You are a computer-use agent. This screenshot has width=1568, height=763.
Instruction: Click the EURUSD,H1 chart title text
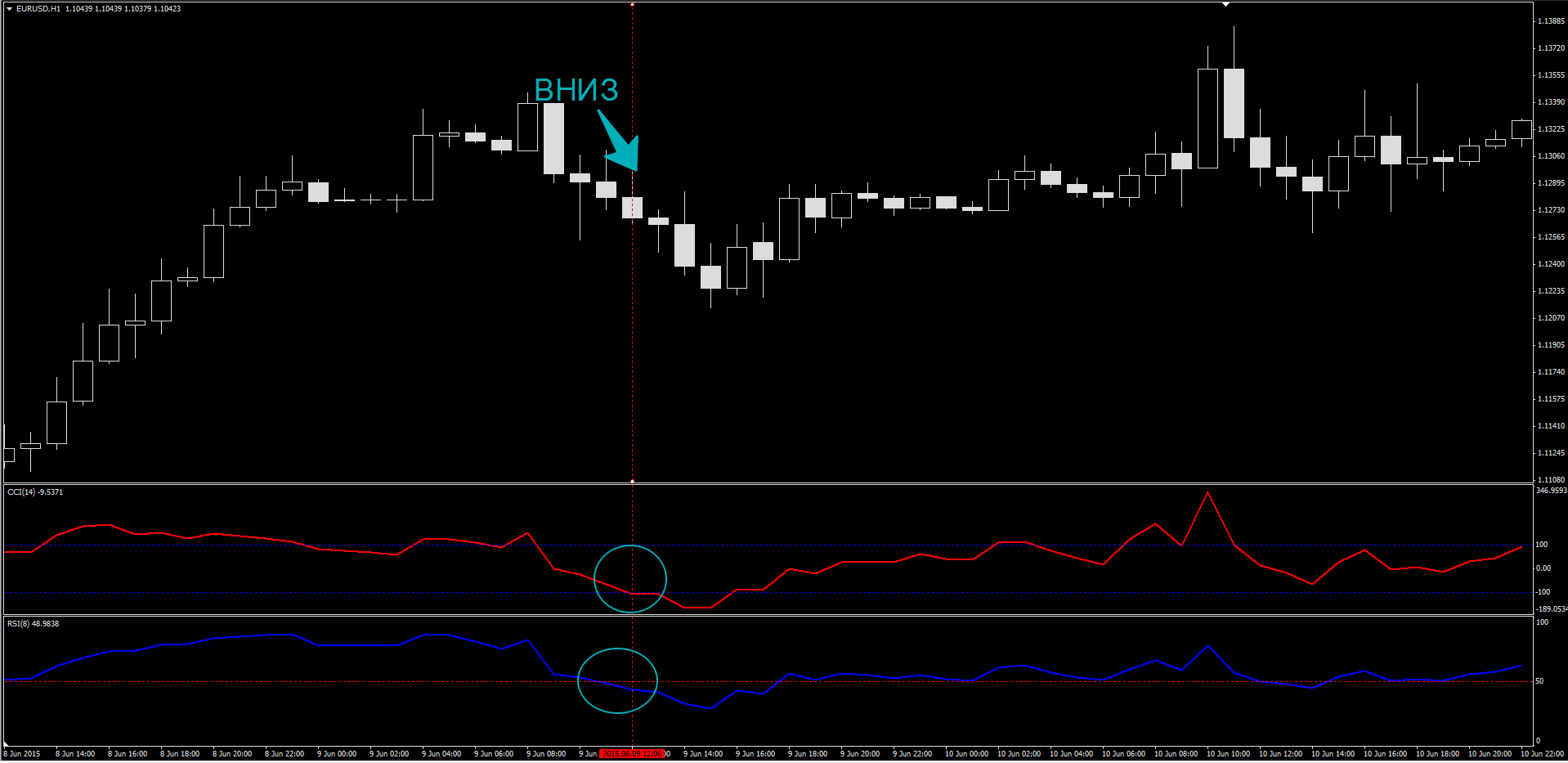tap(38, 9)
